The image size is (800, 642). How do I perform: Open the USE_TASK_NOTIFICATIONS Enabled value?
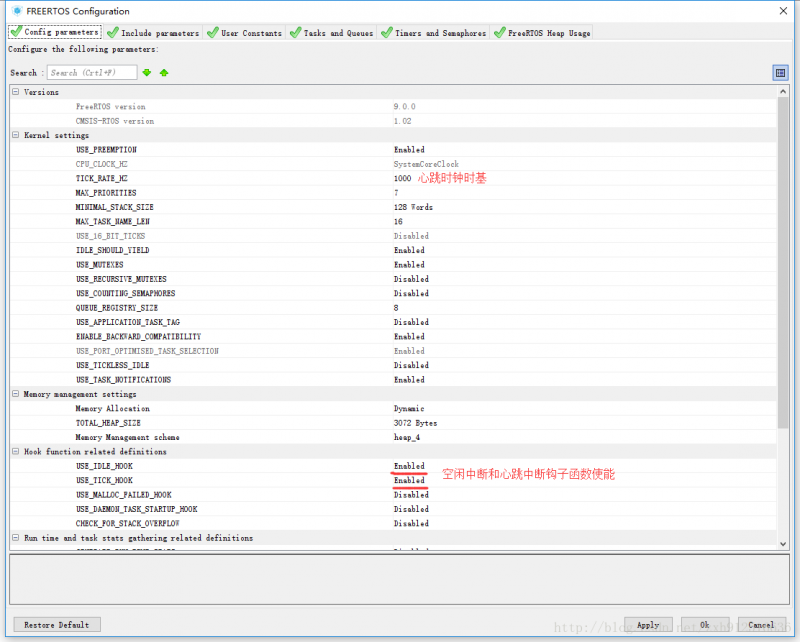(409, 380)
